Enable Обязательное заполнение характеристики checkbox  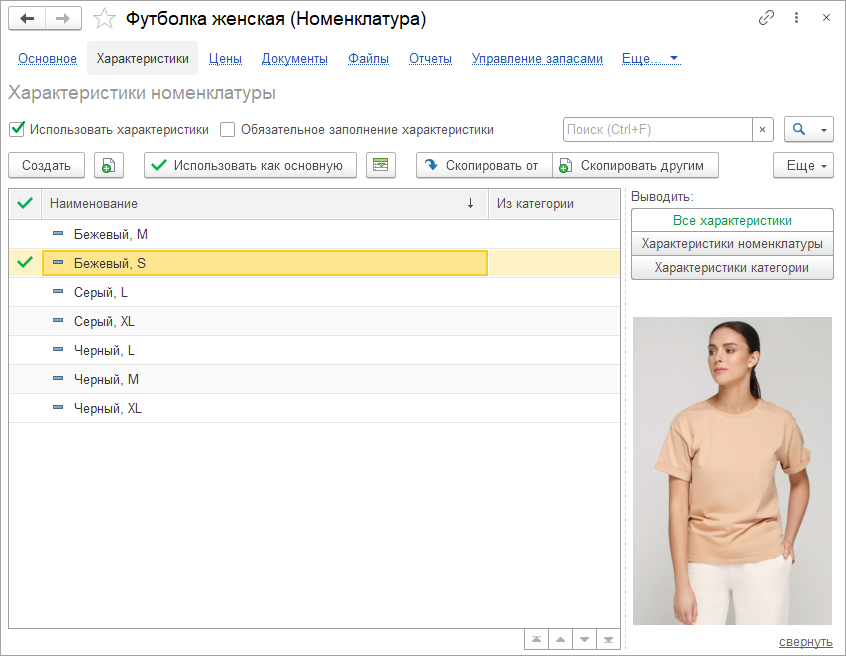(x=228, y=129)
